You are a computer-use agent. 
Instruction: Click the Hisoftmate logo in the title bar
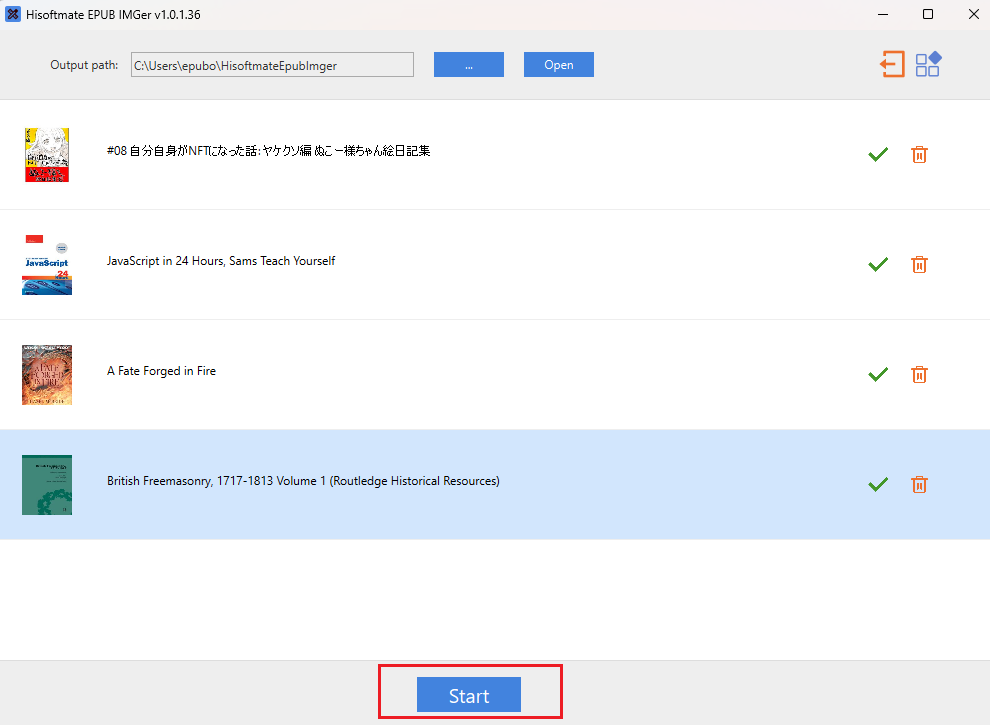(14, 14)
